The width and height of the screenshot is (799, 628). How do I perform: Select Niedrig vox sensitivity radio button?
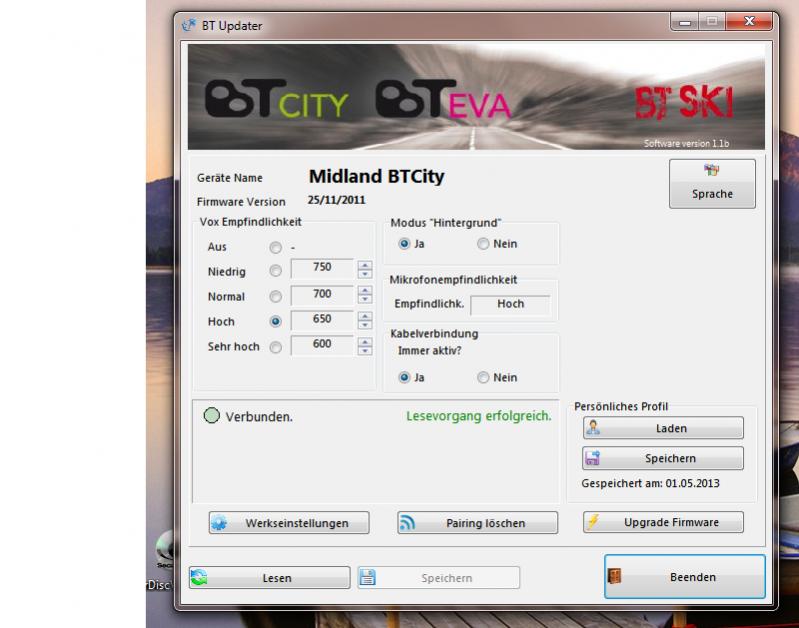[275, 271]
